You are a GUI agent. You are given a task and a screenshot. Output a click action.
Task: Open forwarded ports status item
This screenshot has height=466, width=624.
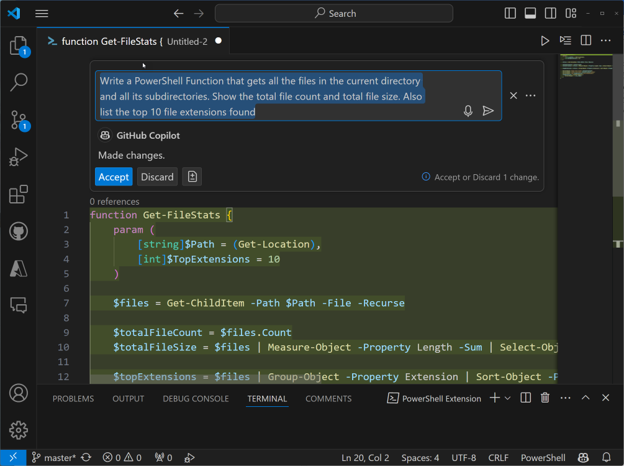tap(164, 458)
